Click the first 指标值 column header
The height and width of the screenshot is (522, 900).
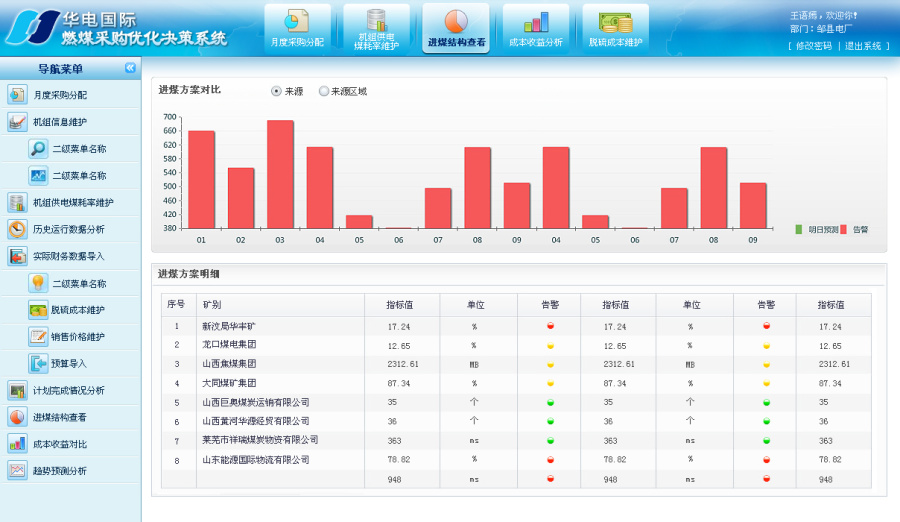(x=399, y=305)
